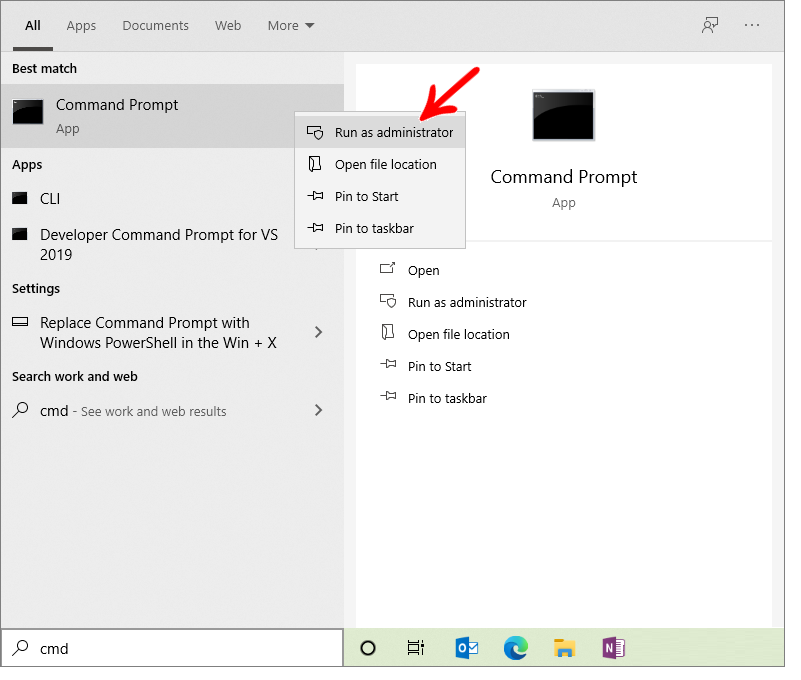The image size is (801, 680).
Task: Expand the cmd web results chevron
Action: click(x=319, y=410)
